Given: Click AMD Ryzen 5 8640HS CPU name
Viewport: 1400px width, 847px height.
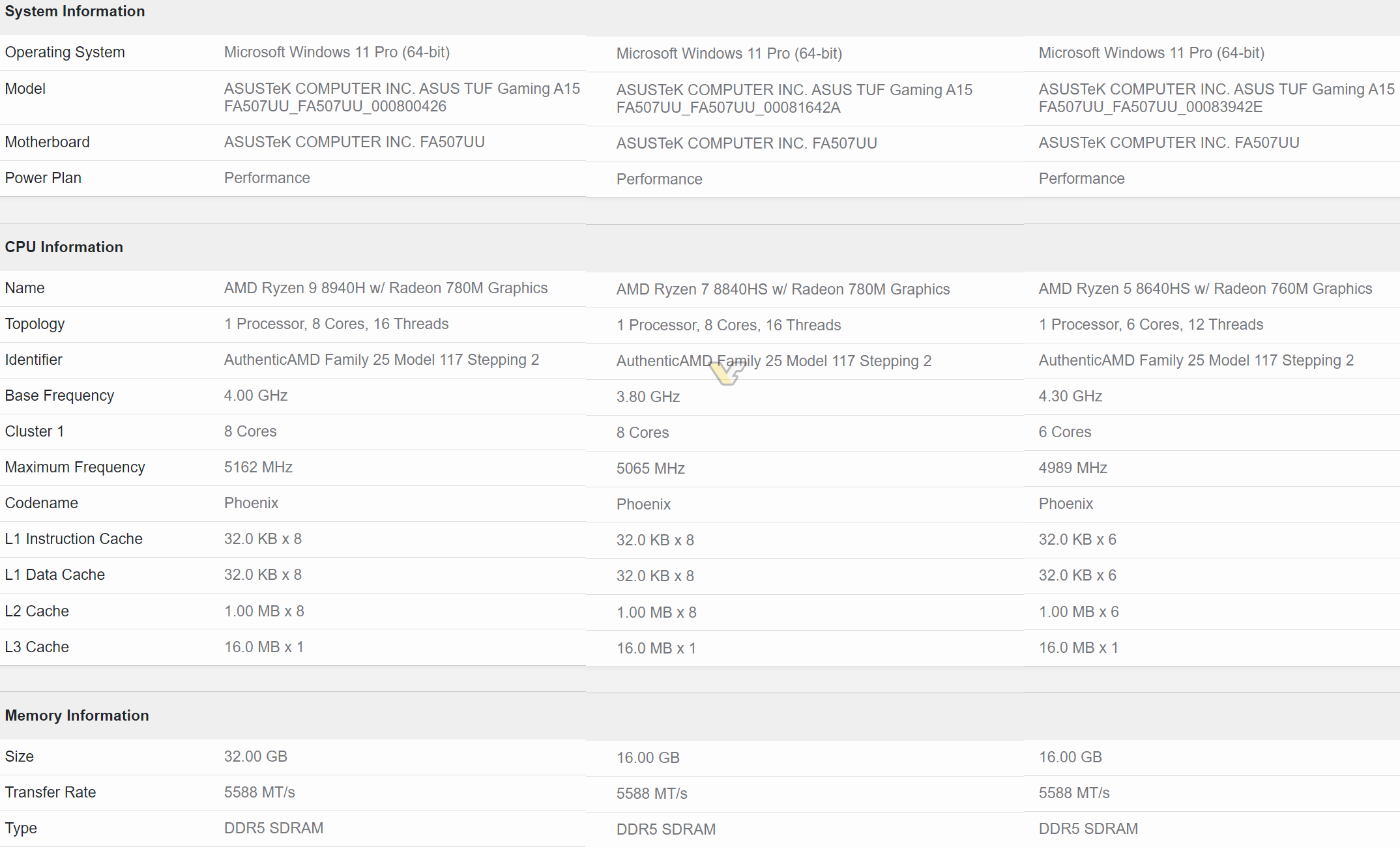Looking at the screenshot, I should (1205, 289).
